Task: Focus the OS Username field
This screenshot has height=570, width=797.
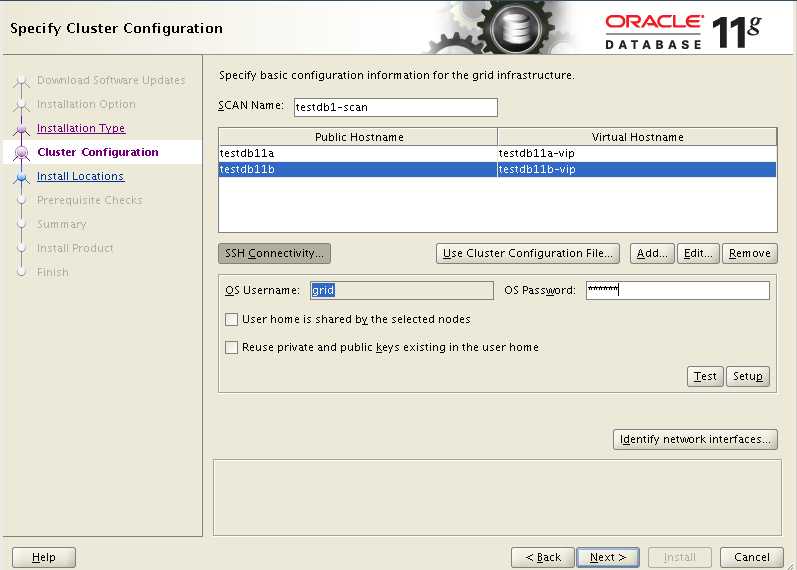Action: [x=402, y=290]
